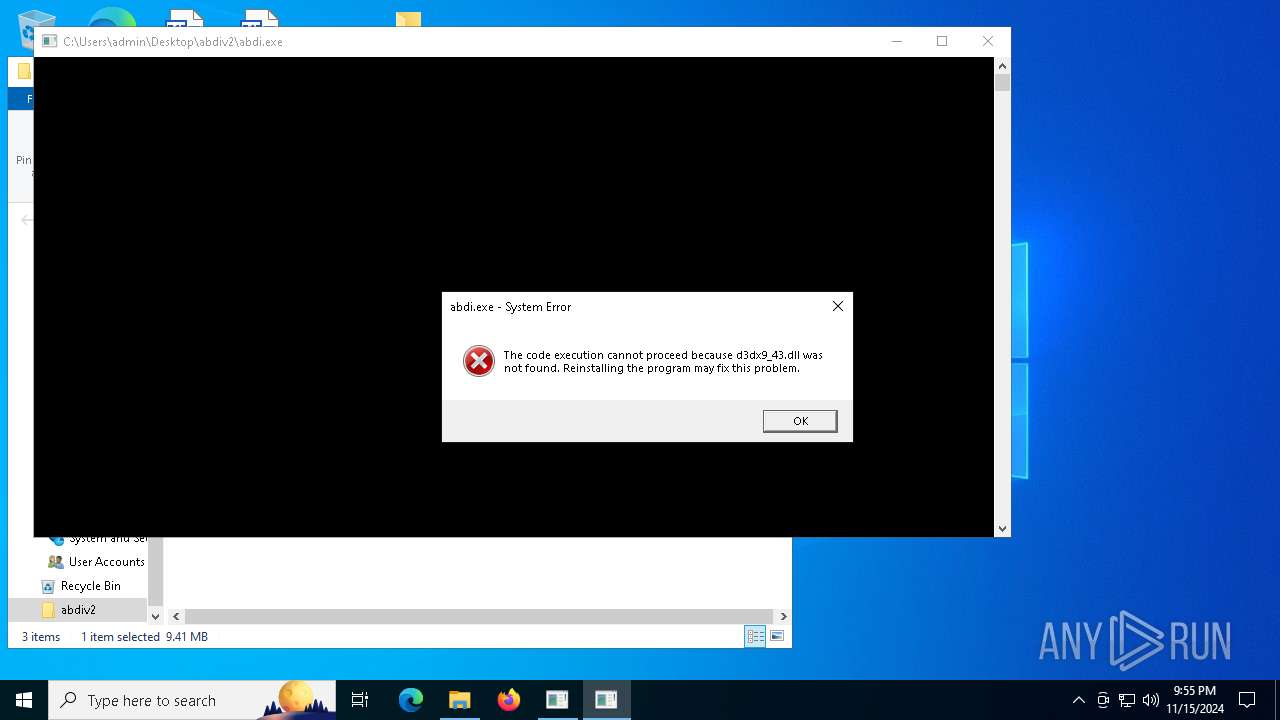The width and height of the screenshot is (1280, 720).
Task: Click OK in the System Error dialog
Action: pyautogui.click(x=800, y=421)
